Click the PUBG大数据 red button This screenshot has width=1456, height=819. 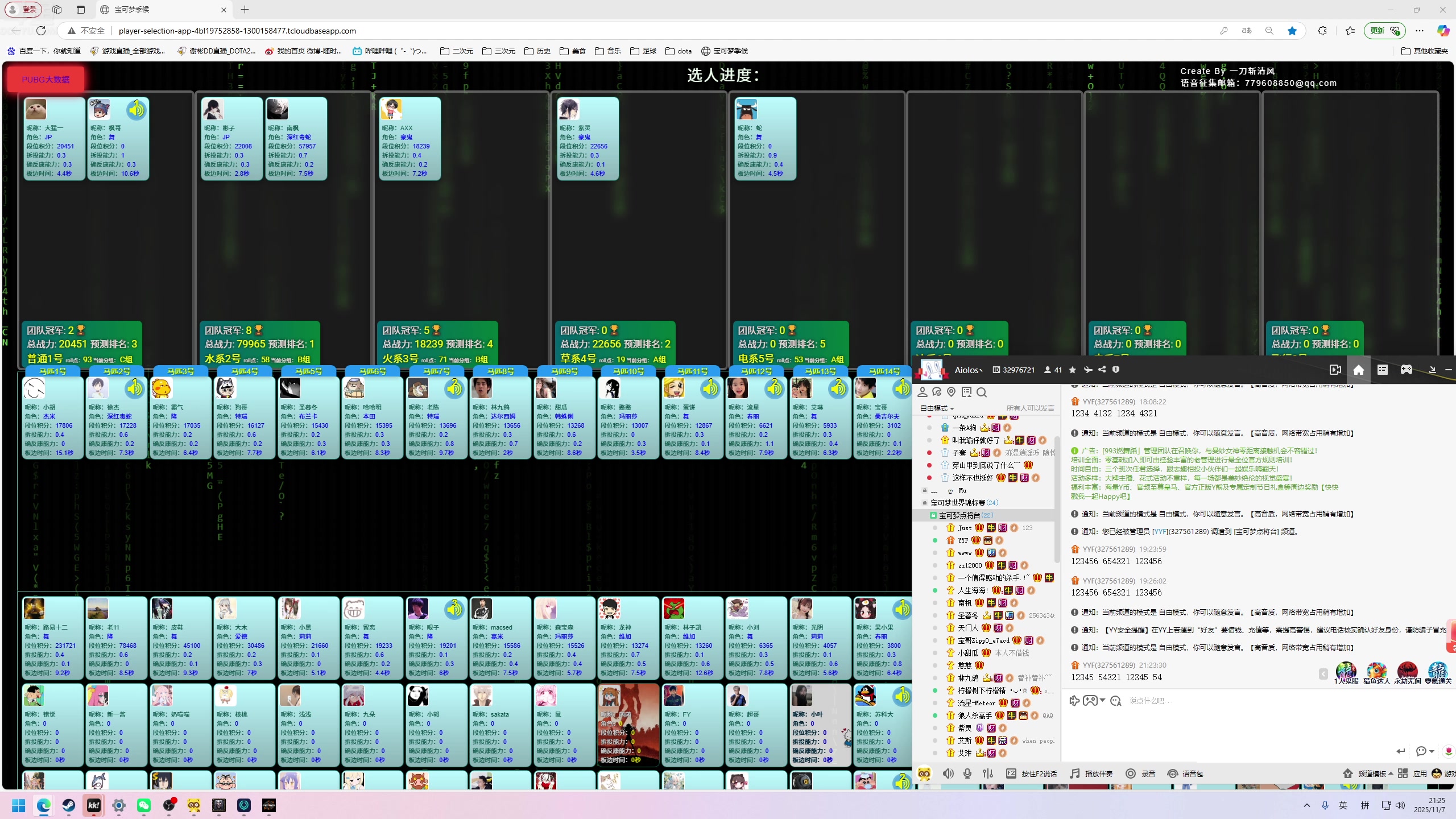45,80
